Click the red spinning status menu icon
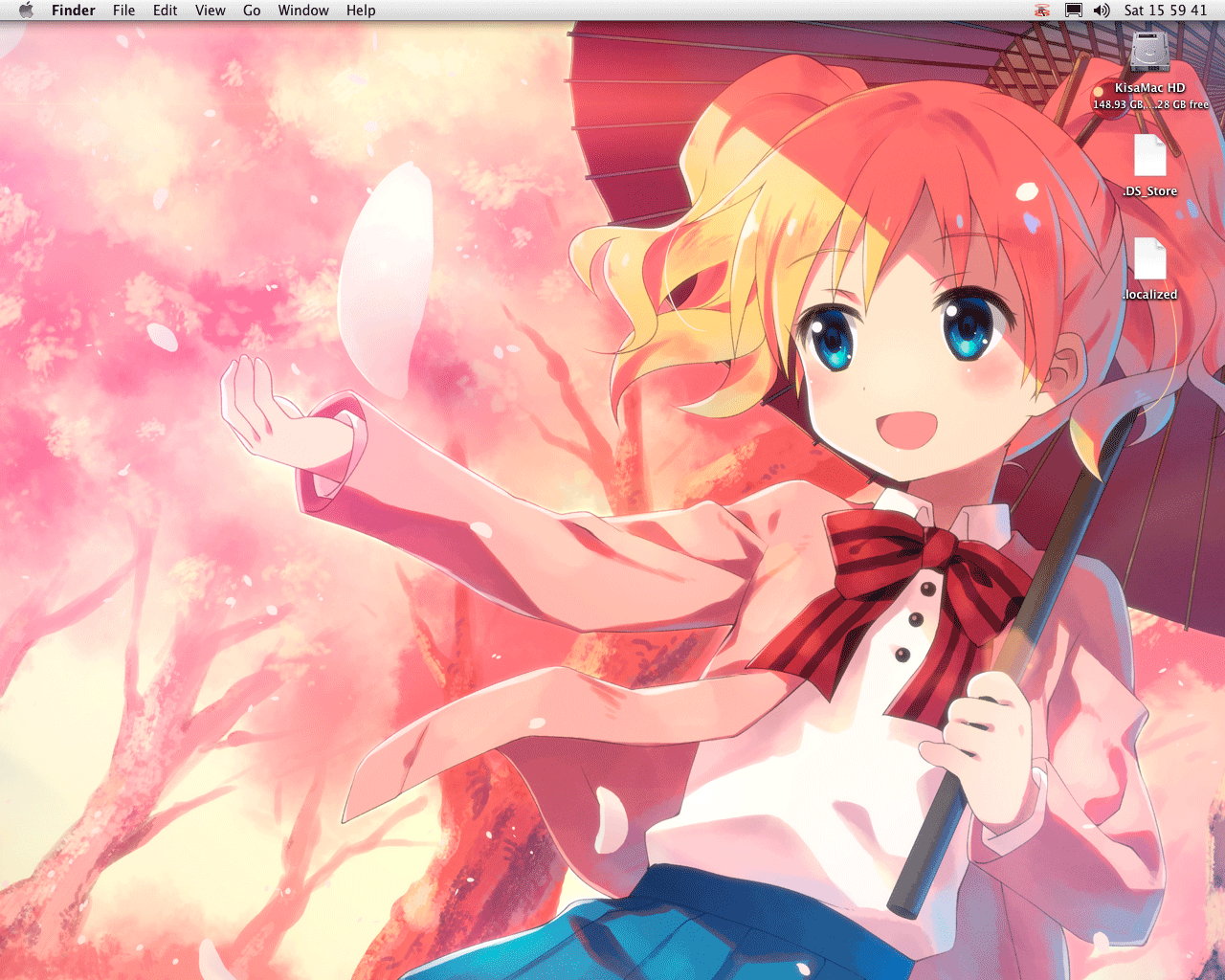Image resolution: width=1225 pixels, height=980 pixels. pos(1042,11)
